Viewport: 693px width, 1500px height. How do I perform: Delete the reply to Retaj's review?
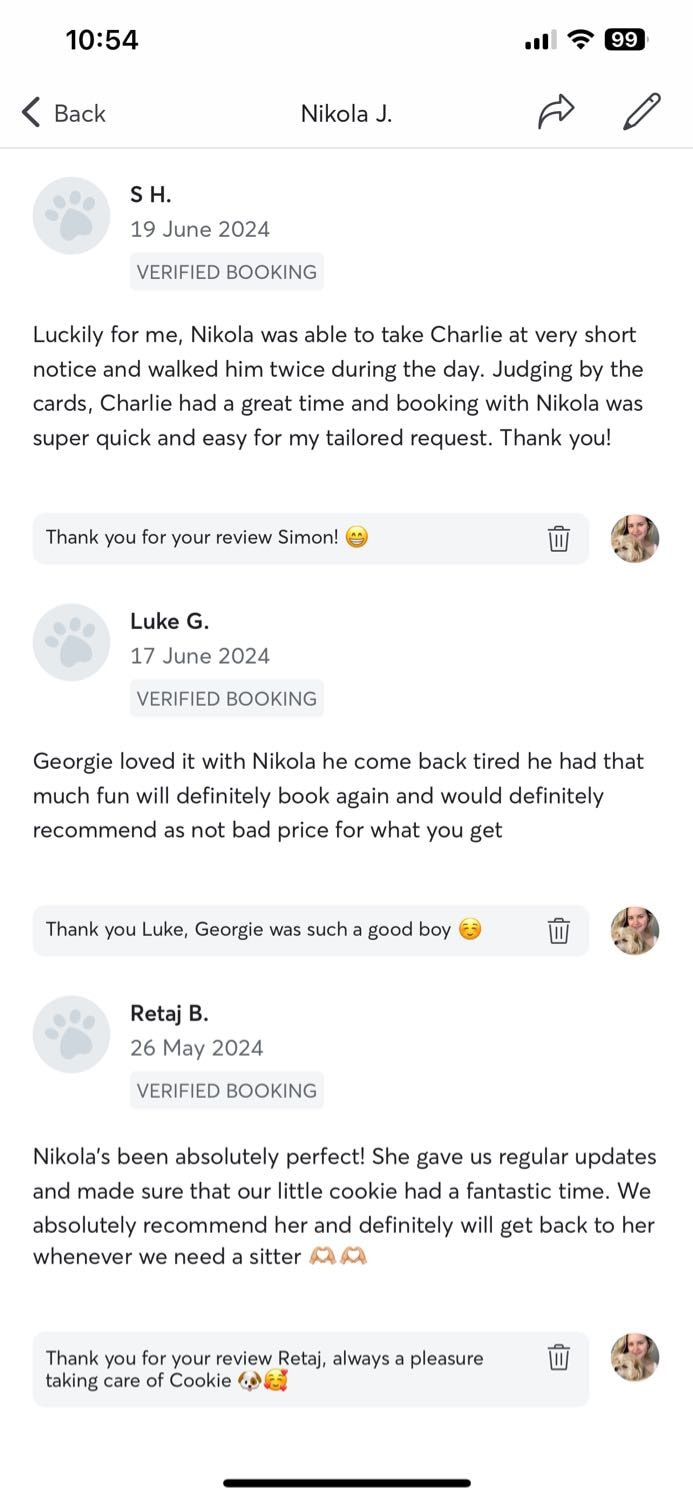click(558, 1358)
